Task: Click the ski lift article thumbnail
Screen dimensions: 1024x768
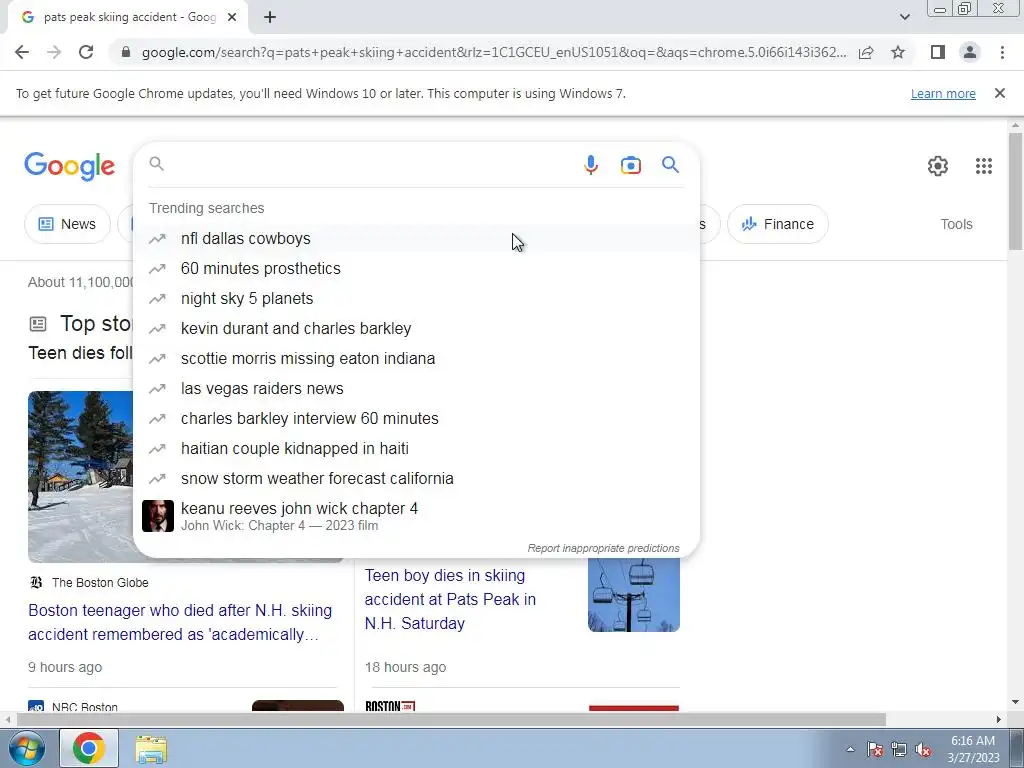Action: click(633, 594)
